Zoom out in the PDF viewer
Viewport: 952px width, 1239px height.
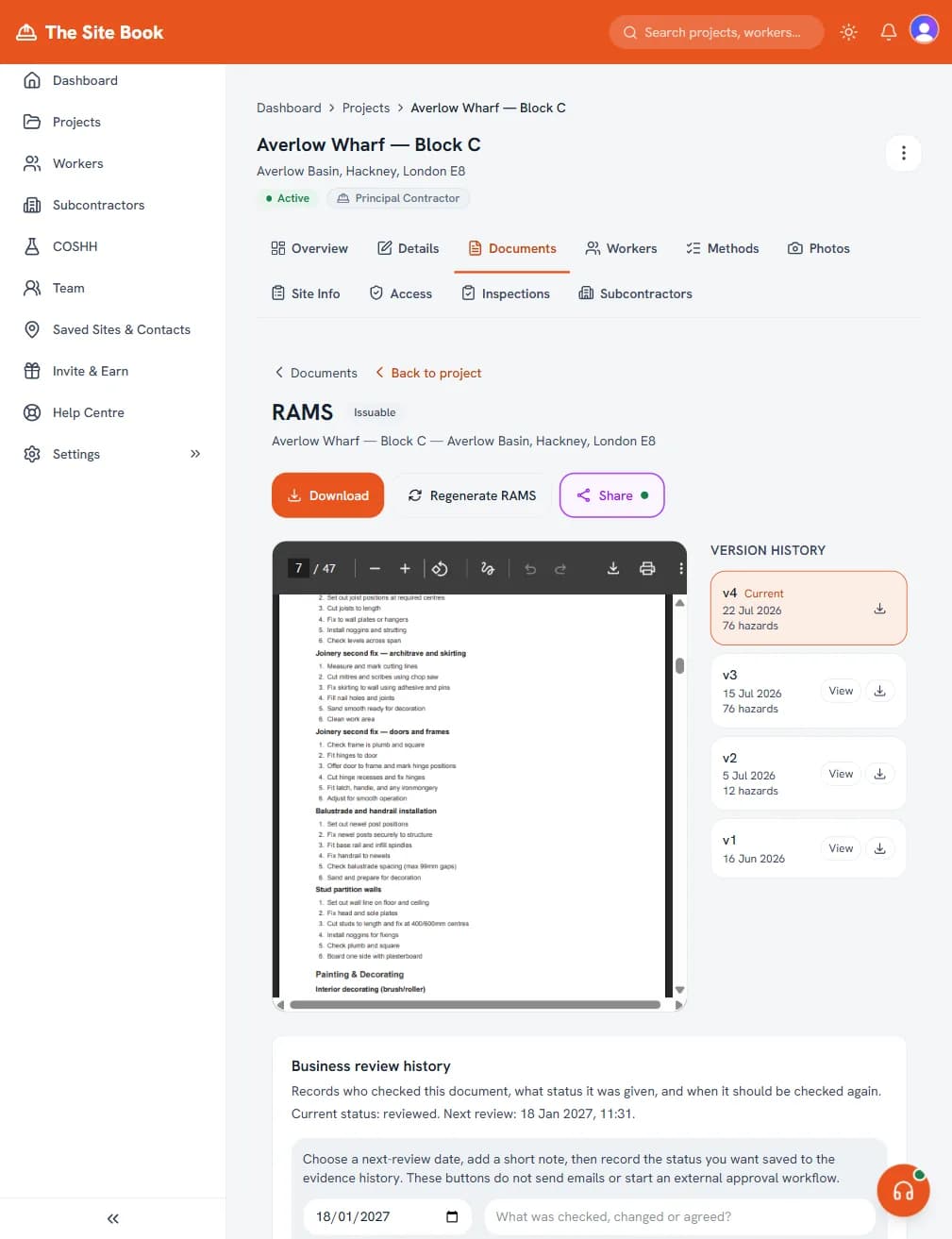click(375, 568)
